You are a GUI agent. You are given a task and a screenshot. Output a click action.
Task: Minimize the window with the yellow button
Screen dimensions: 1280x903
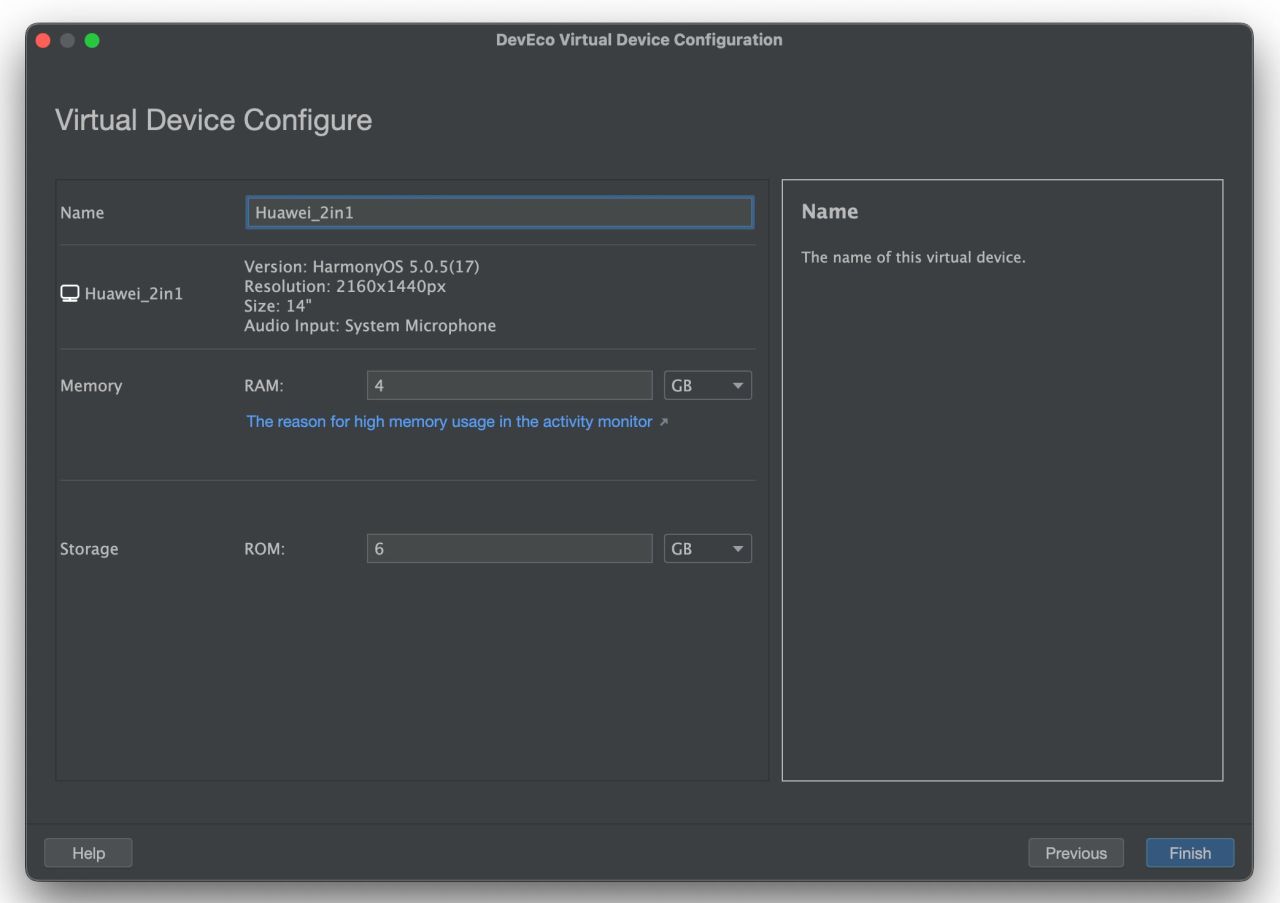pyautogui.click(x=68, y=40)
